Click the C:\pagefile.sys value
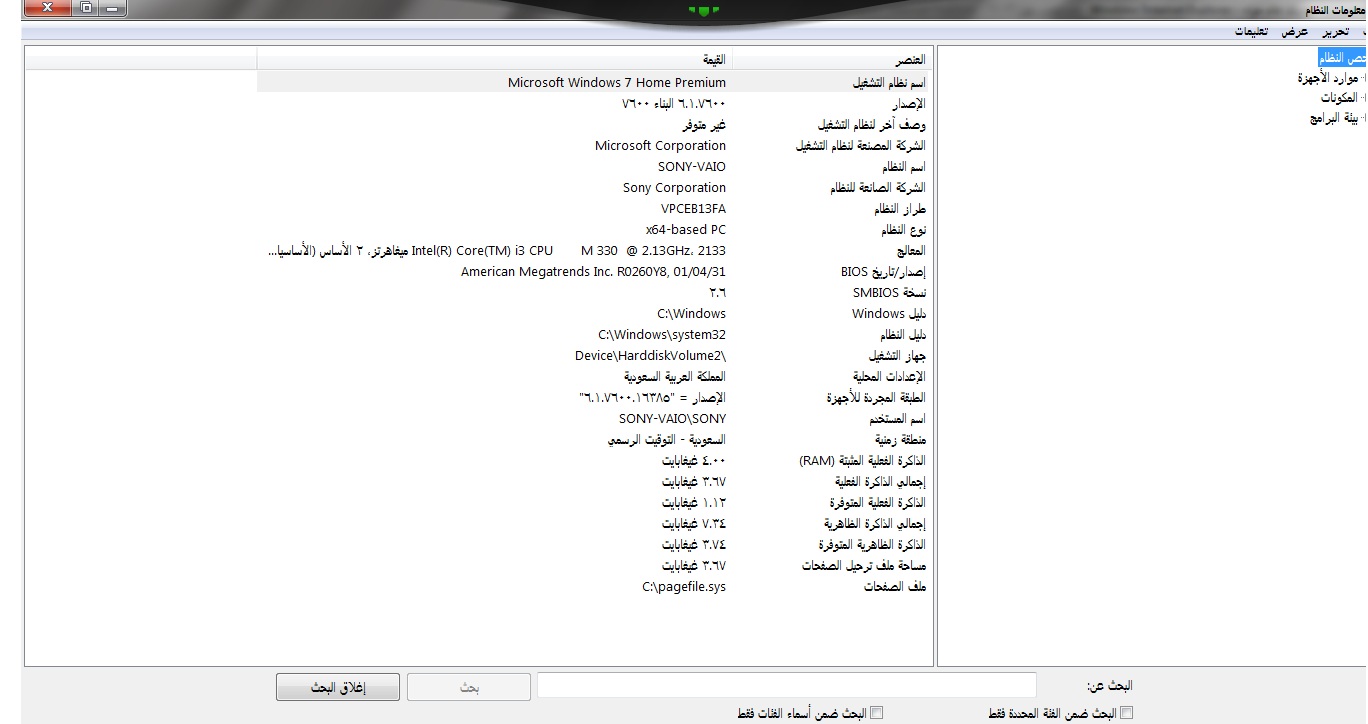The image size is (1368, 724). 684,587
